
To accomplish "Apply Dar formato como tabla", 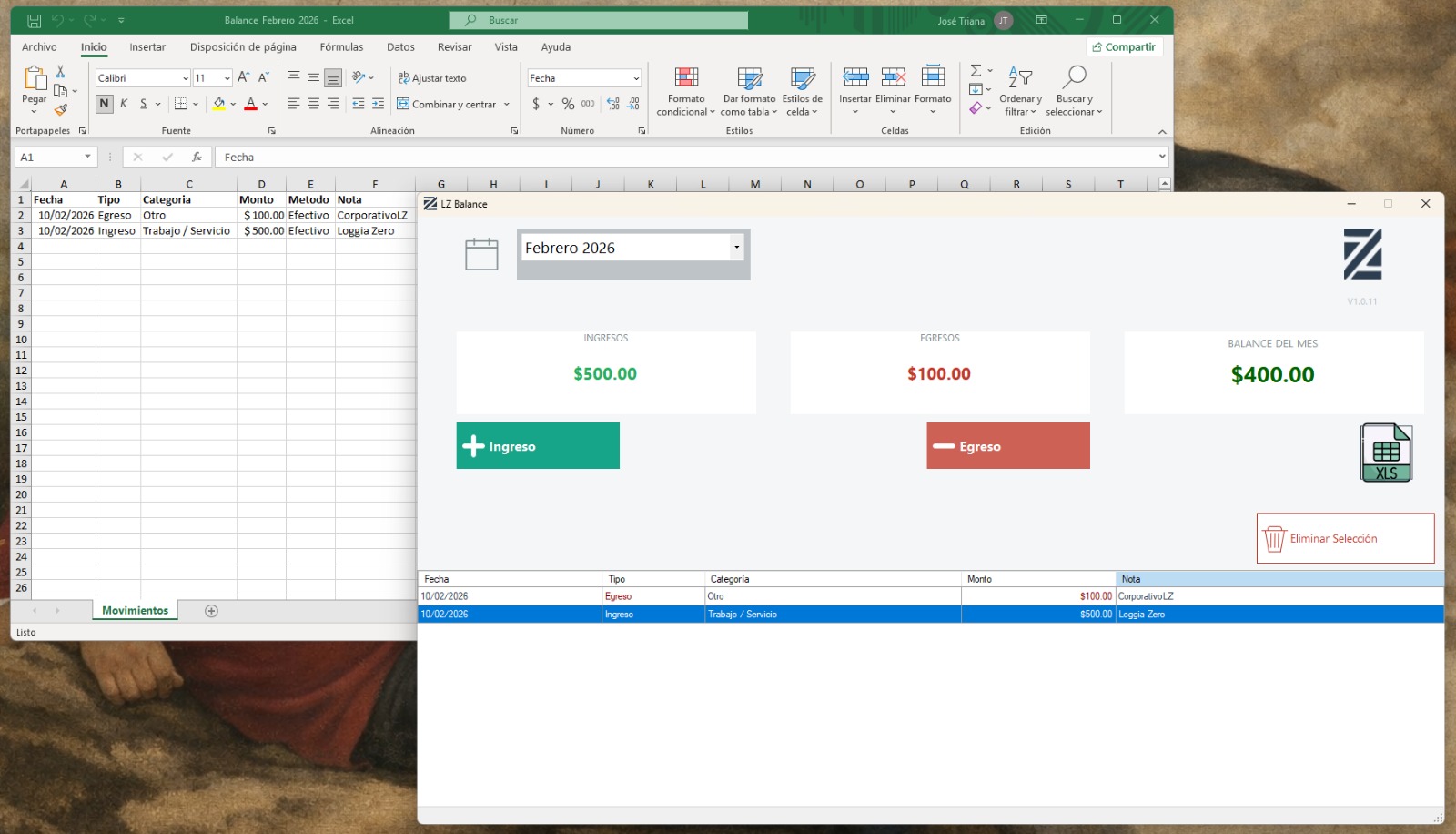I will coord(748,90).
